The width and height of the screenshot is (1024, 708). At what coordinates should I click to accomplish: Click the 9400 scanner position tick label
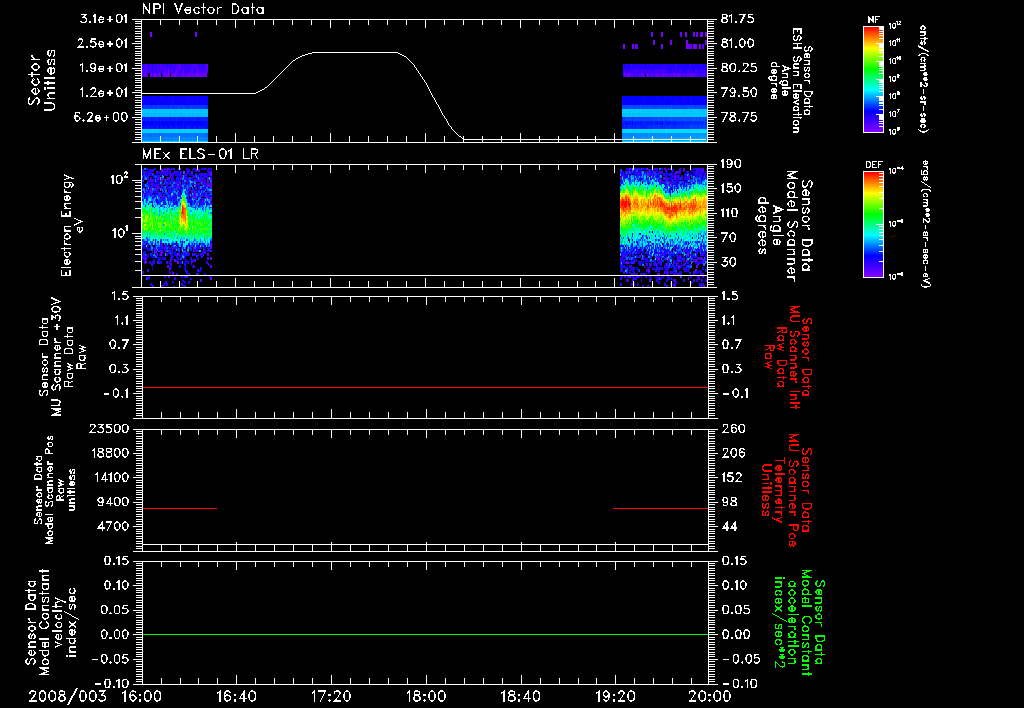tap(112, 502)
